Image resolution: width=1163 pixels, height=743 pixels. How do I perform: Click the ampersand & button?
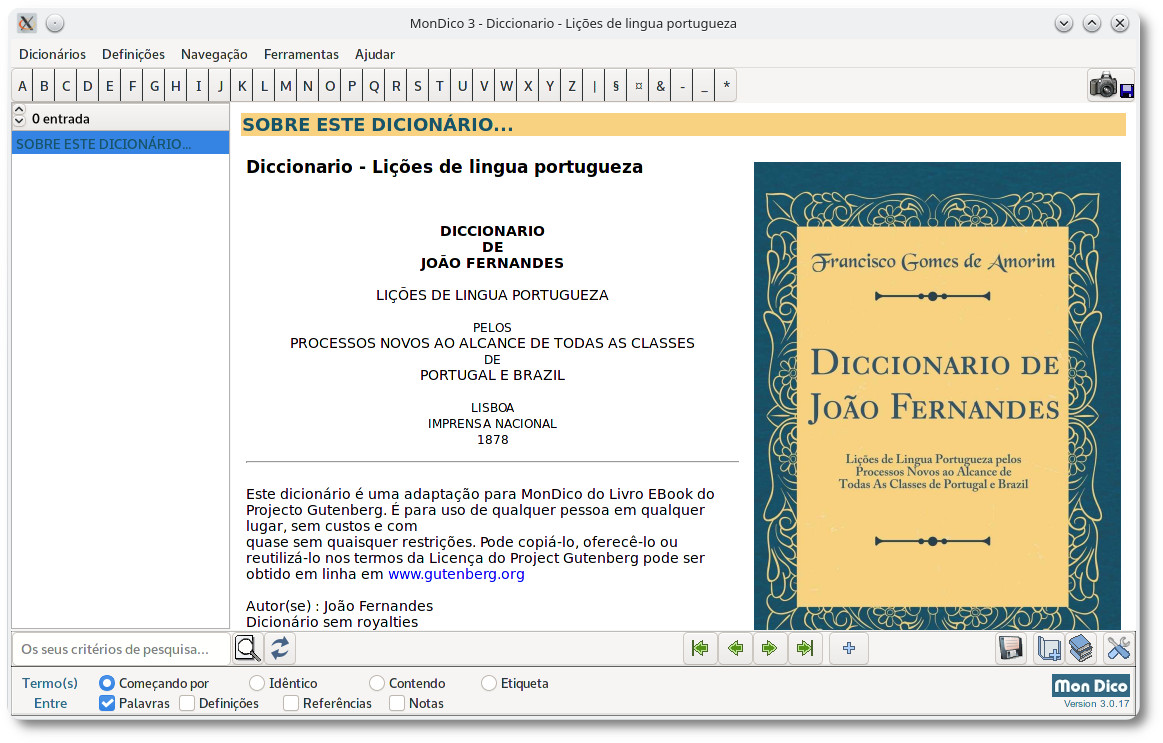660,85
